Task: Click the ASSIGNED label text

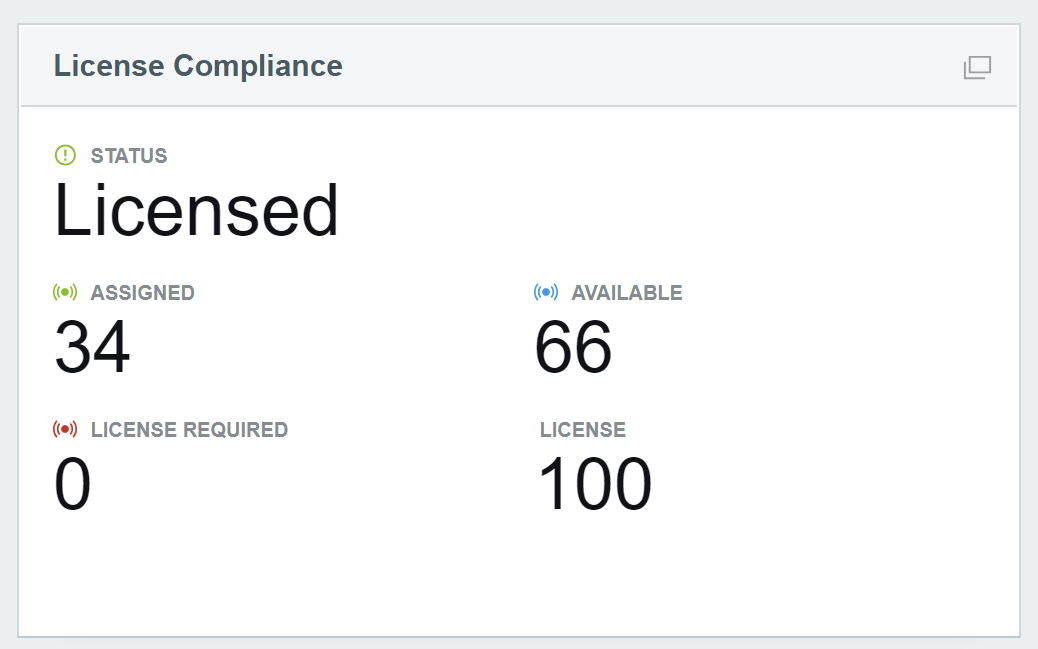Action: (x=143, y=292)
